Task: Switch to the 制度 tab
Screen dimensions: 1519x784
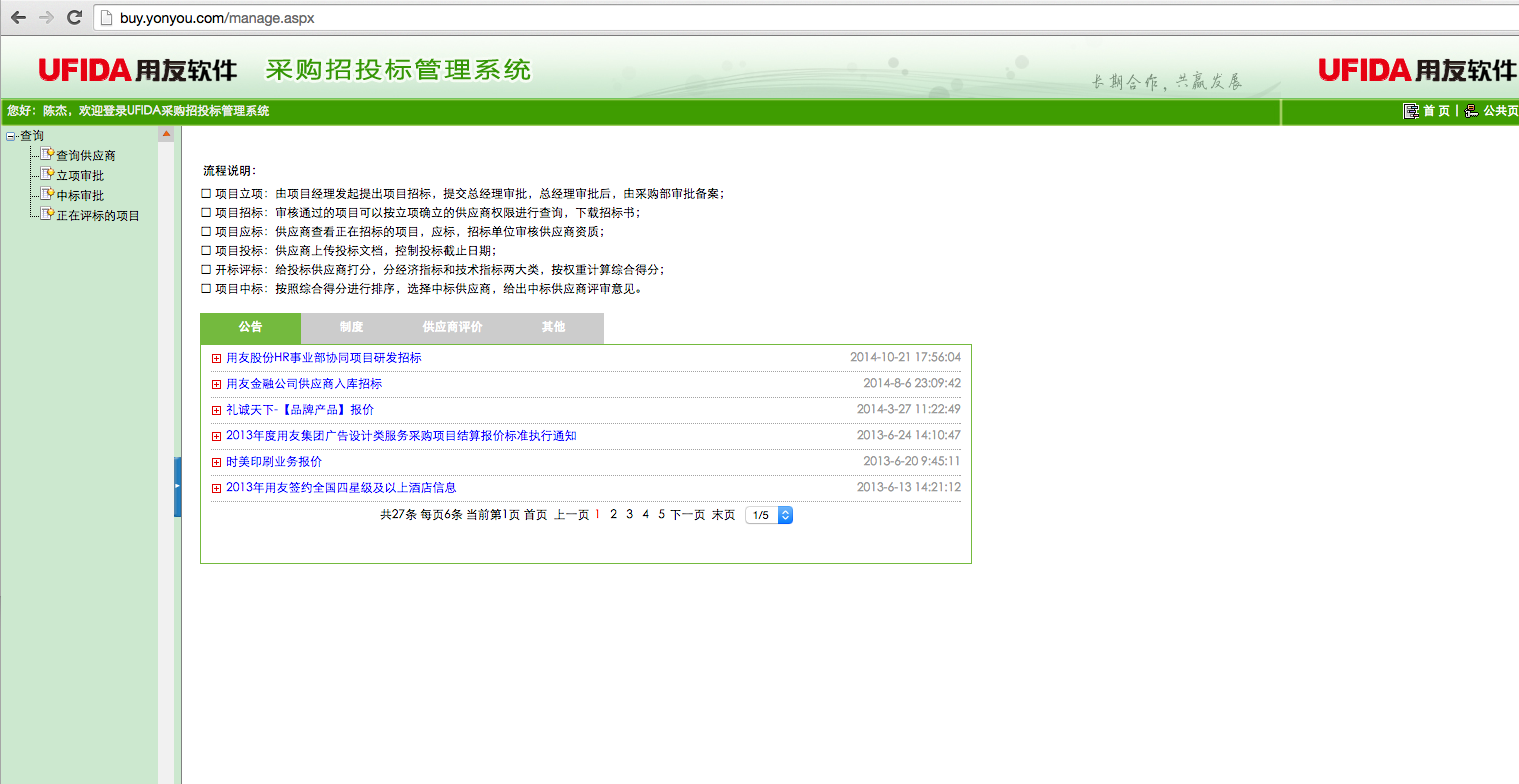Action: (x=351, y=328)
